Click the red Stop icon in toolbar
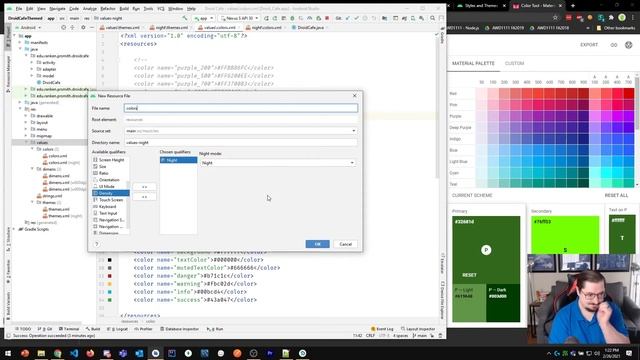Viewport: 640px width, 360px height. (327, 18)
